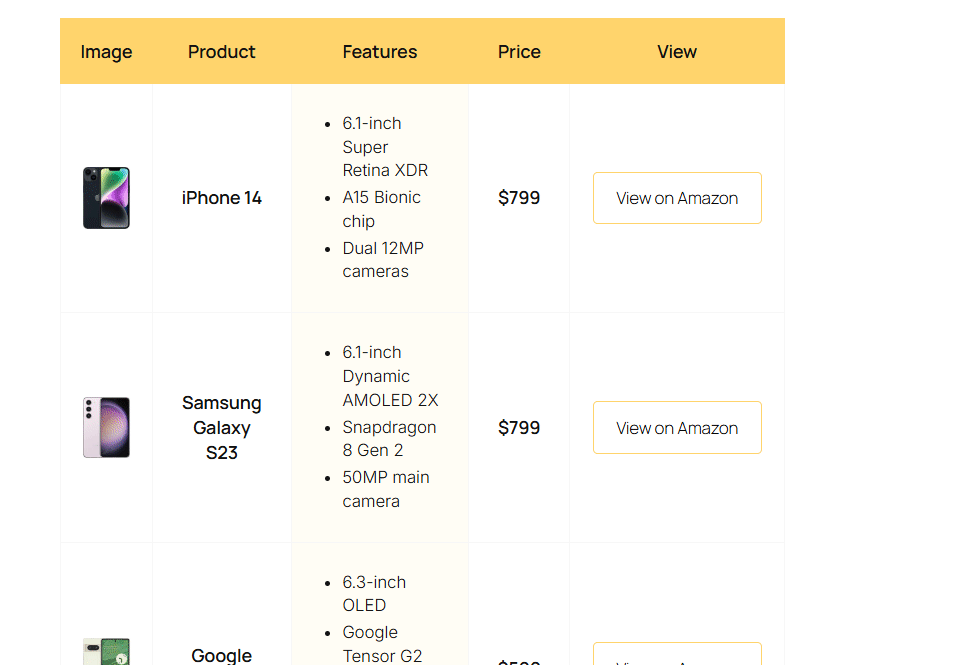Image resolution: width=963 pixels, height=665 pixels.
Task: Click the Price column header
Action: [x=519, y=52]
